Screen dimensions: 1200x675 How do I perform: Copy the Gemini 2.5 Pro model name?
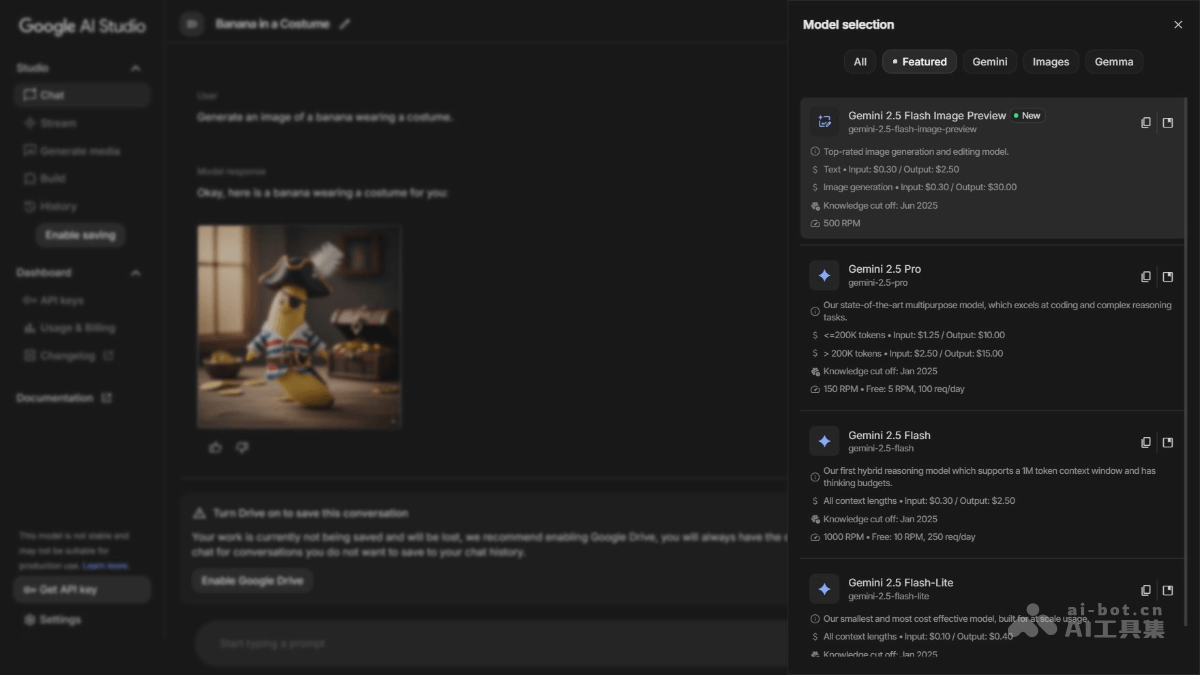tap(1145, 276)
